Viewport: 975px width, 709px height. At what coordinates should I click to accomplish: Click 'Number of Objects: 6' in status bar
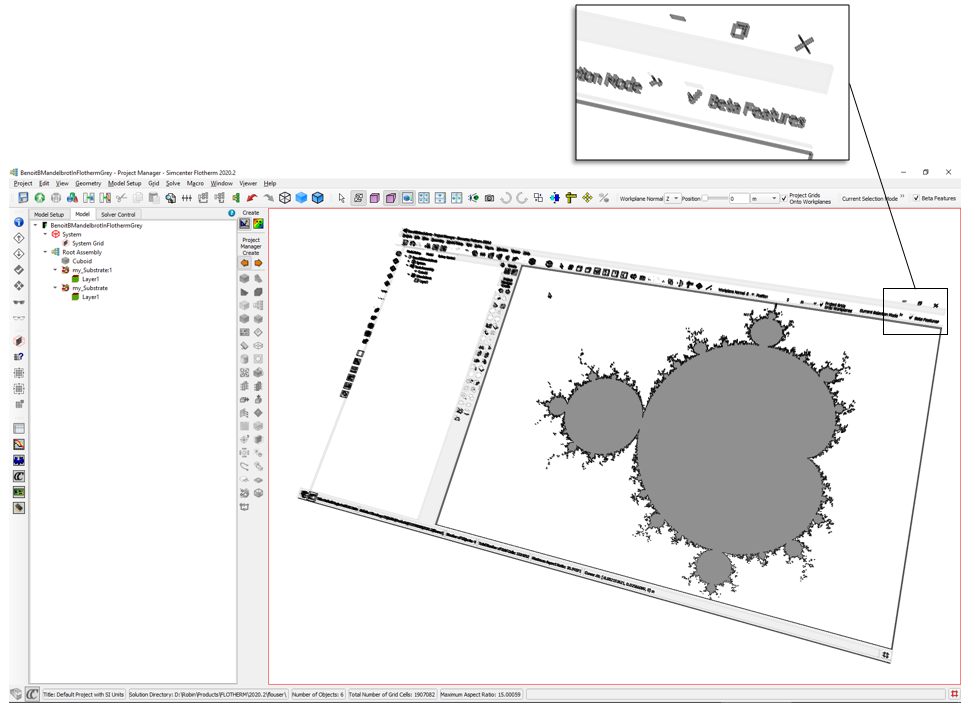click(318, 694)
